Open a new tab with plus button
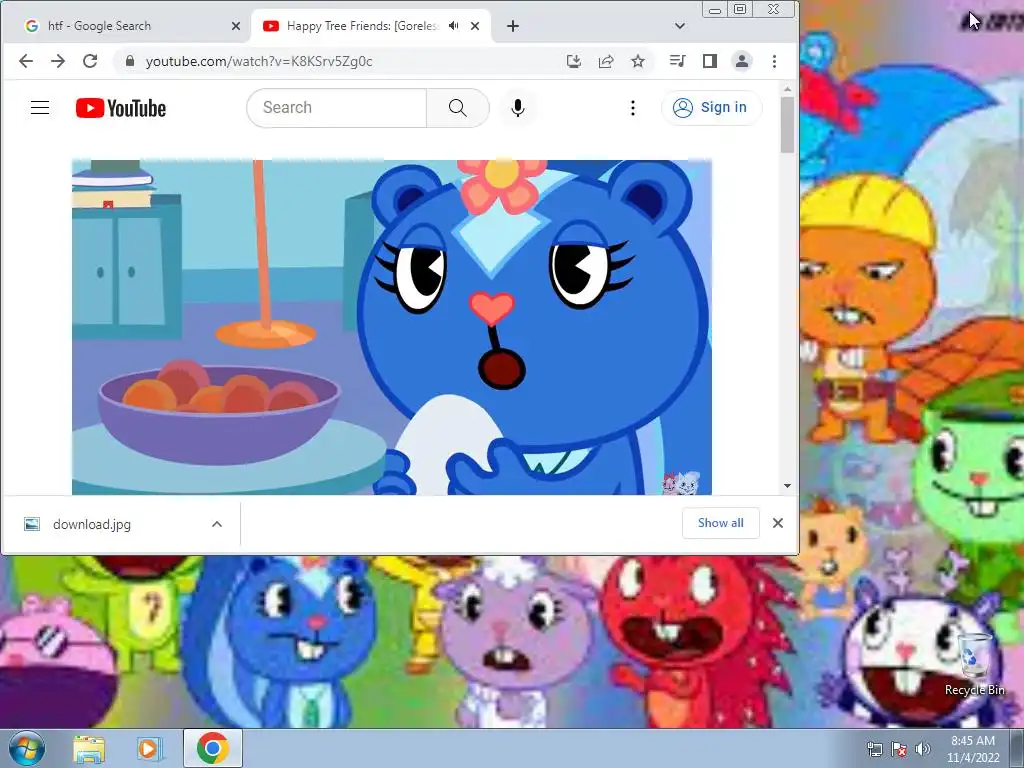 tap(513, 26)
